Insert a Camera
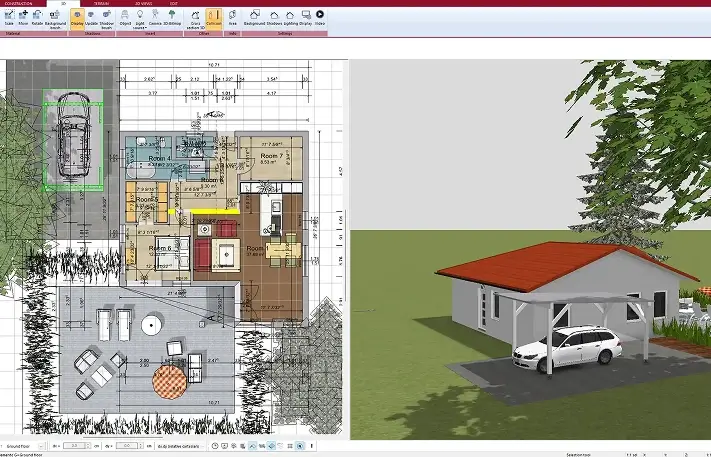This screenshot has width=711, height=457. [155, 18]
